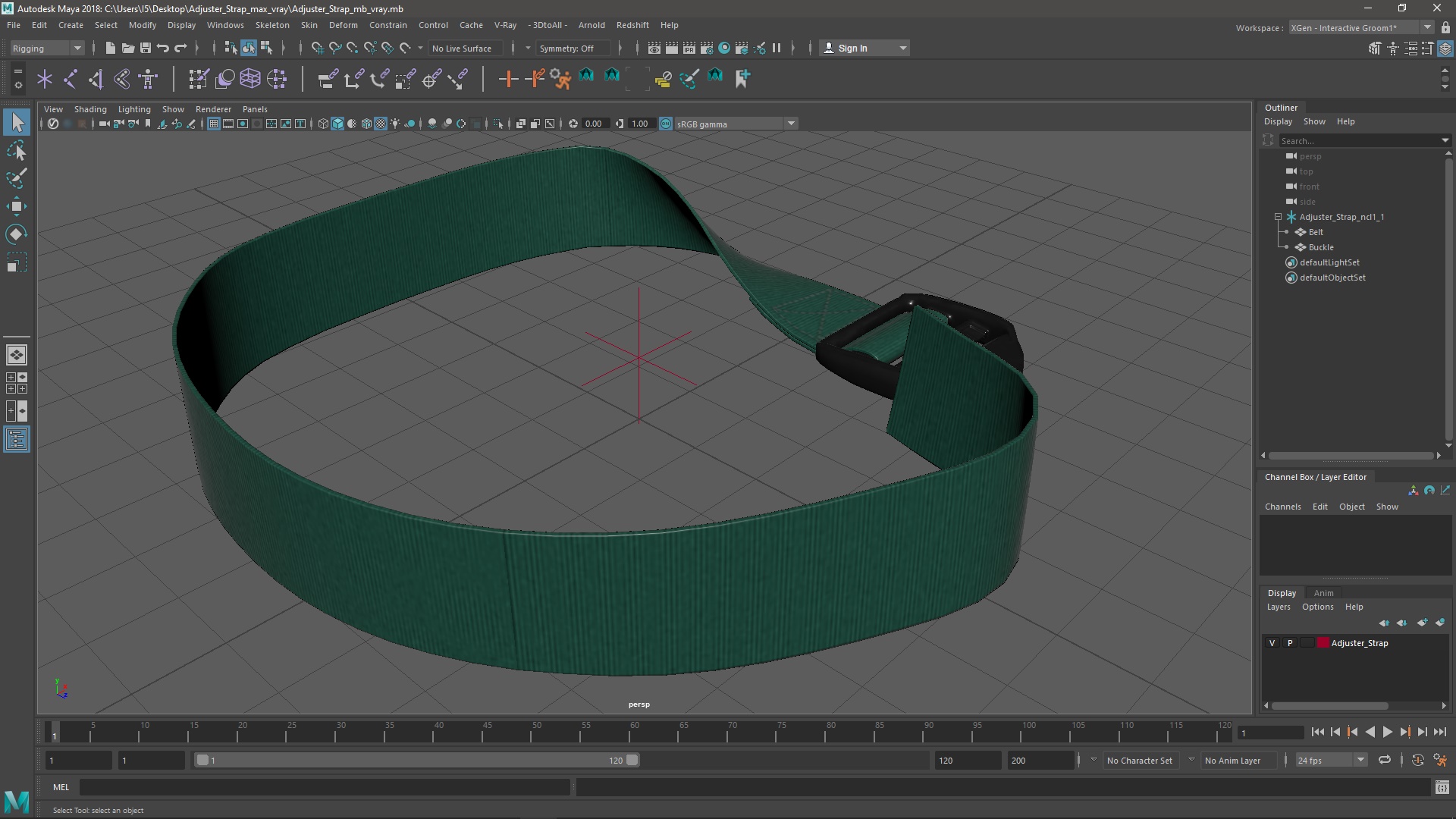Open the 24 fps frame rate dropdown

[1331, 760]
